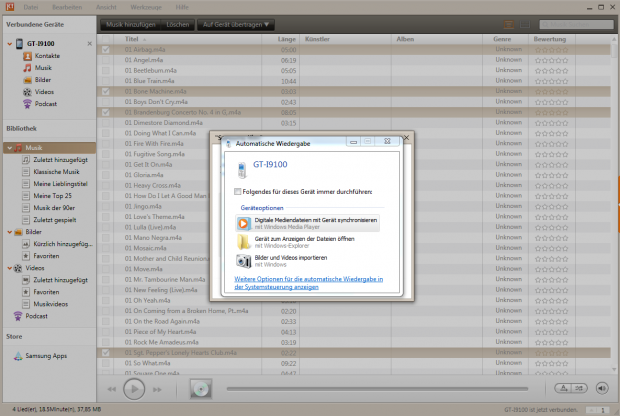Open device Musik with note icon
Viewport: 620px width, 416px height.
27,68
